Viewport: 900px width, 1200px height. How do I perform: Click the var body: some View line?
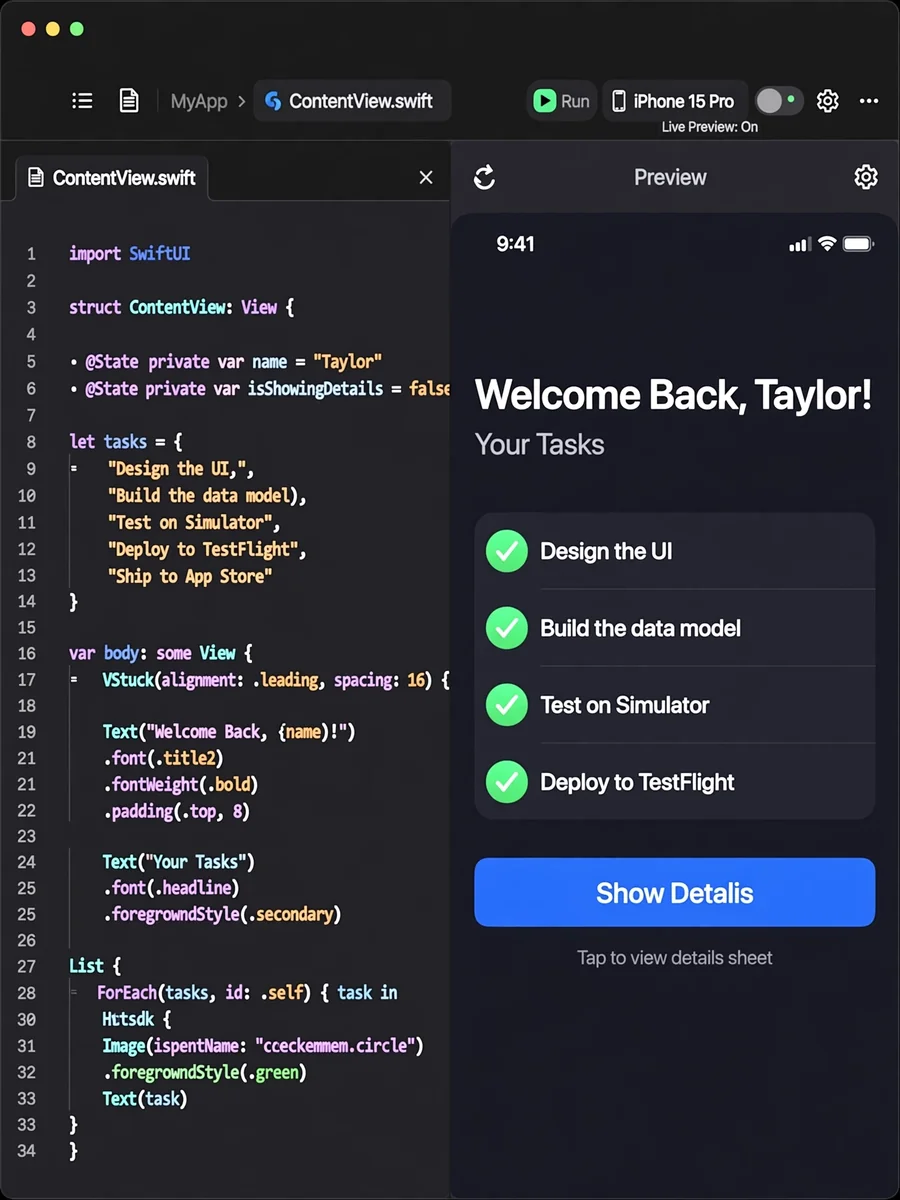[x=161, y=653]
